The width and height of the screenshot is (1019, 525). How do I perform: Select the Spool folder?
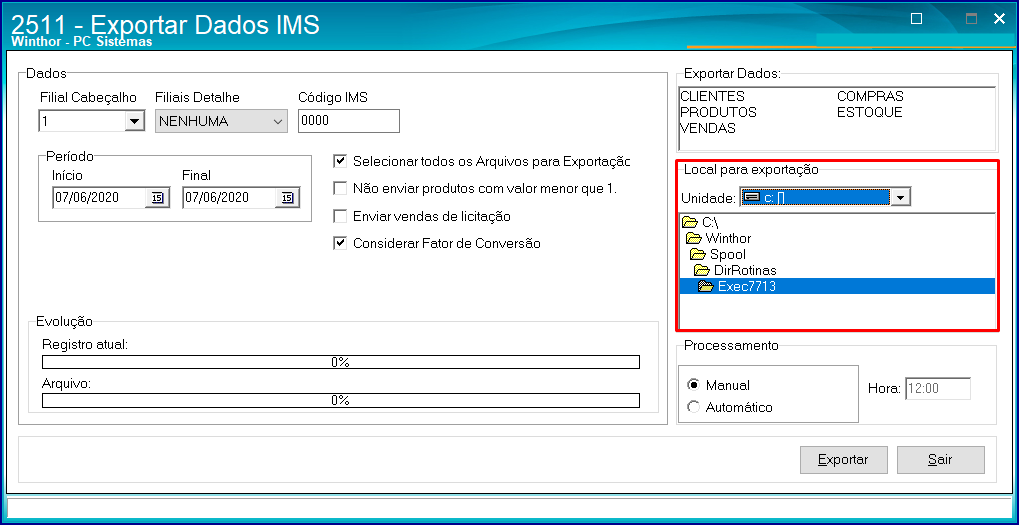[x=717, y=254]
